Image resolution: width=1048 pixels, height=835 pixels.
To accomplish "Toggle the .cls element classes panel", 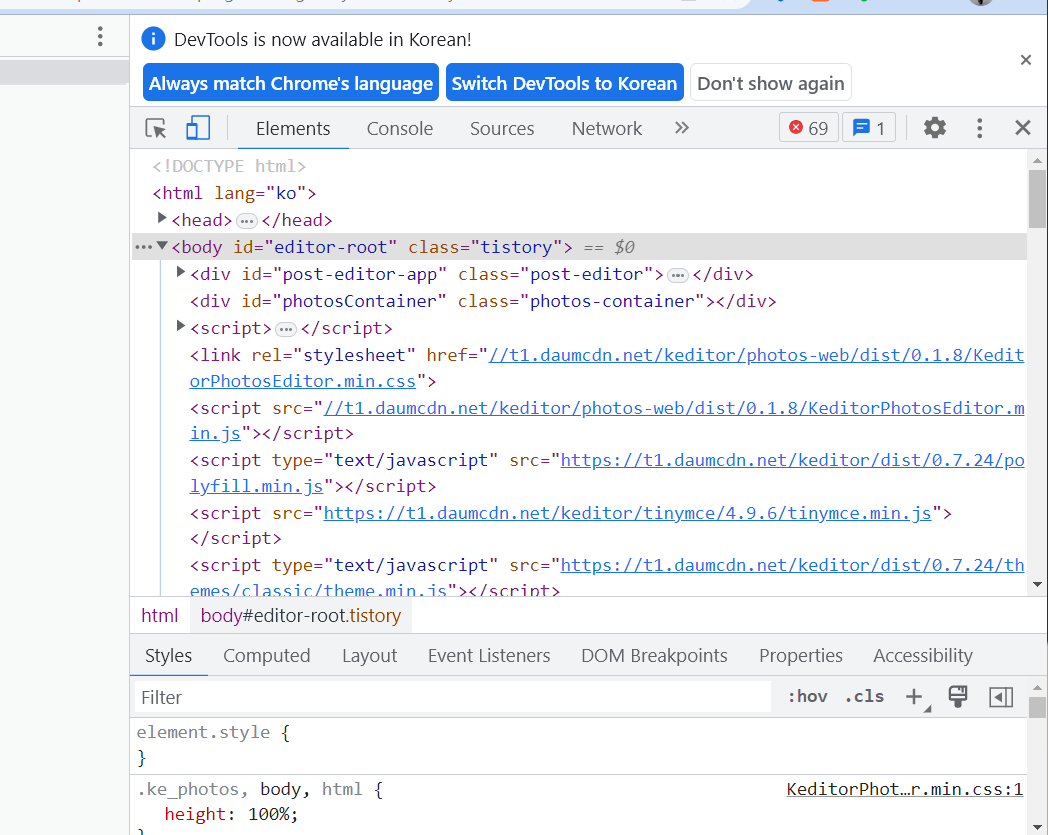I will point(864,697).
